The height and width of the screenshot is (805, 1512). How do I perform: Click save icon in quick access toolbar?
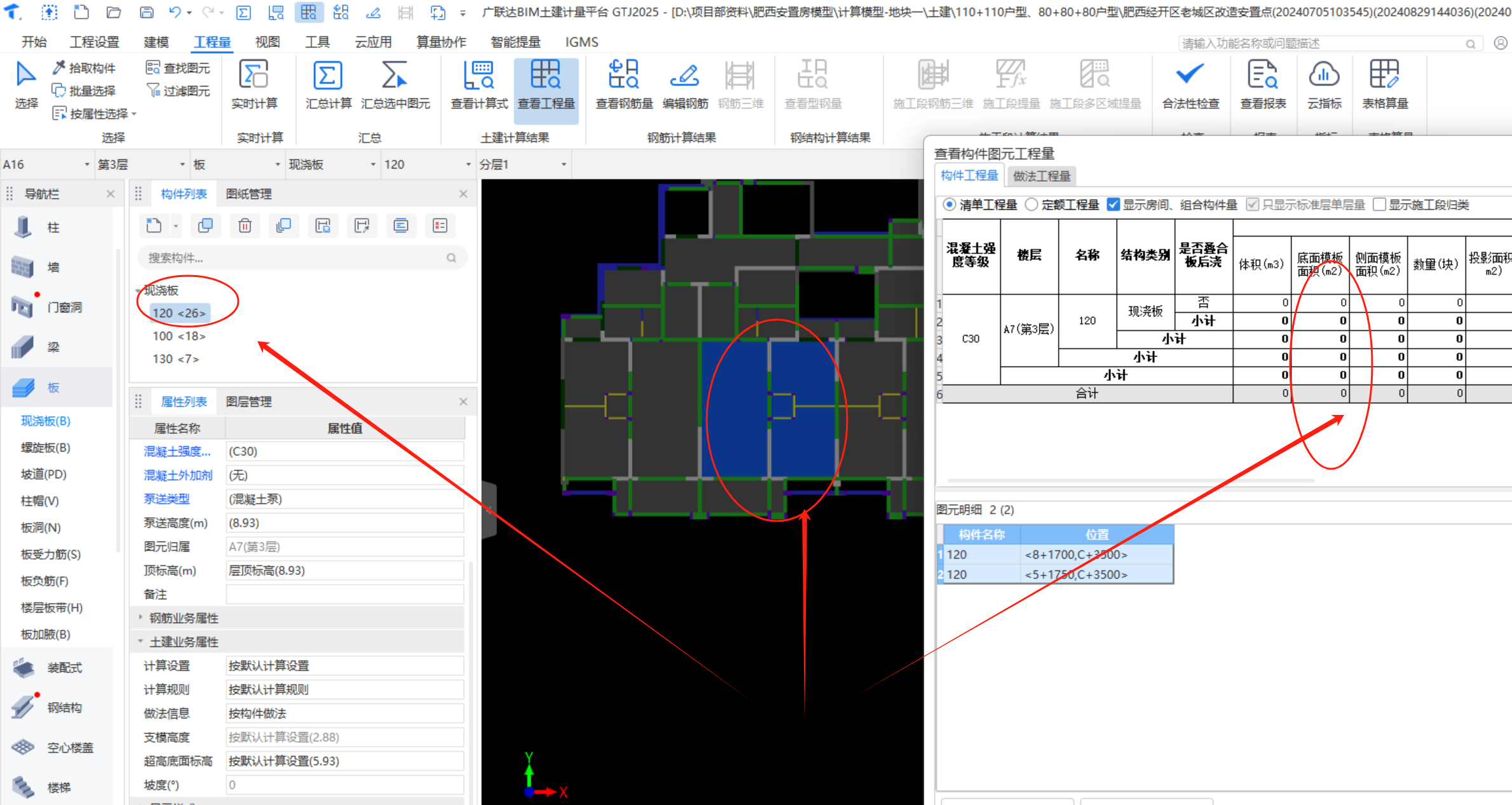(x=146, y=12)
